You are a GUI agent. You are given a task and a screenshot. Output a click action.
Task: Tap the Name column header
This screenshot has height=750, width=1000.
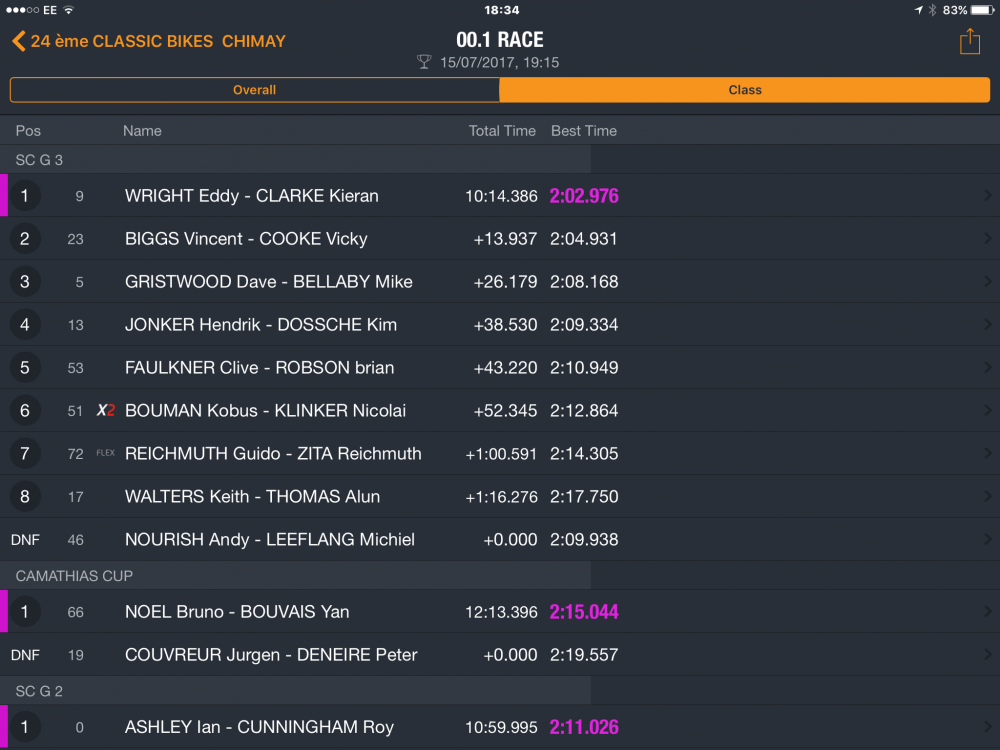[142, 131]
